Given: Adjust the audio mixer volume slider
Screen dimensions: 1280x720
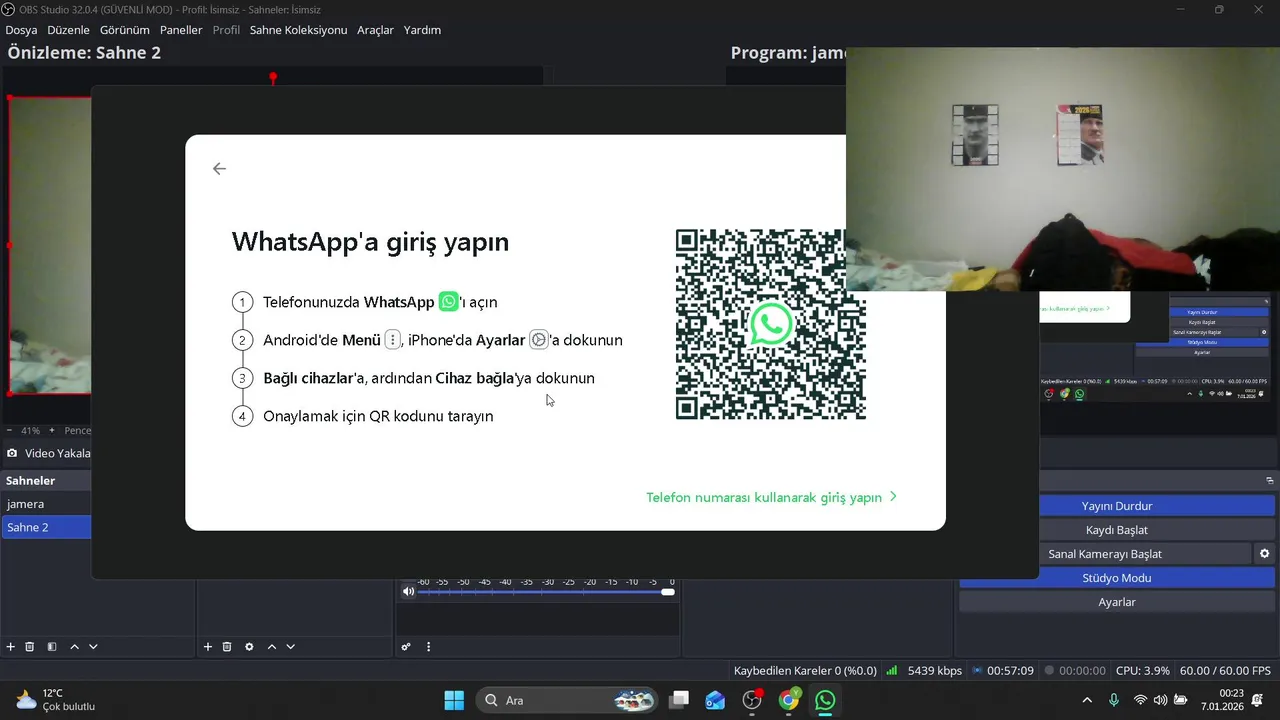Looking at the screenshot, I should pyautogui.click(x=546, y=592).
